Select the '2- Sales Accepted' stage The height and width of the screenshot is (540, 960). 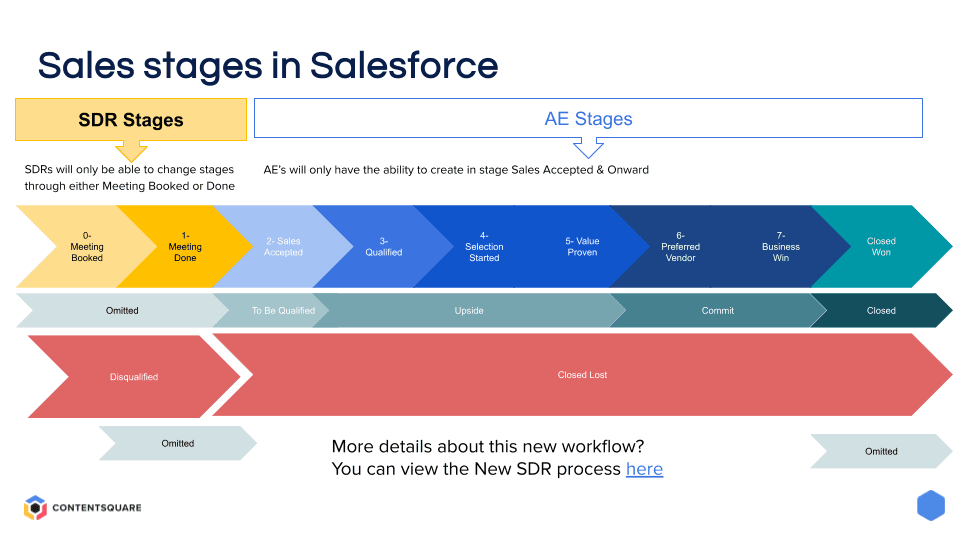pyautogui.click(x=283, y=247)
